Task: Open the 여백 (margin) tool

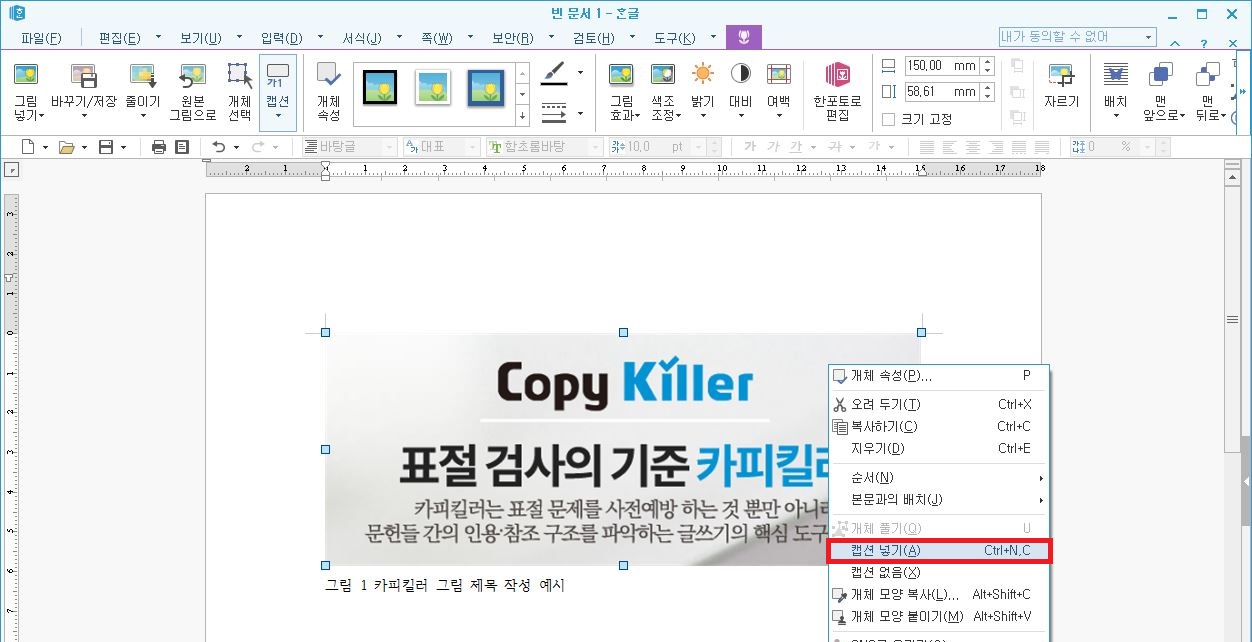Action: (x=778, y=92)
